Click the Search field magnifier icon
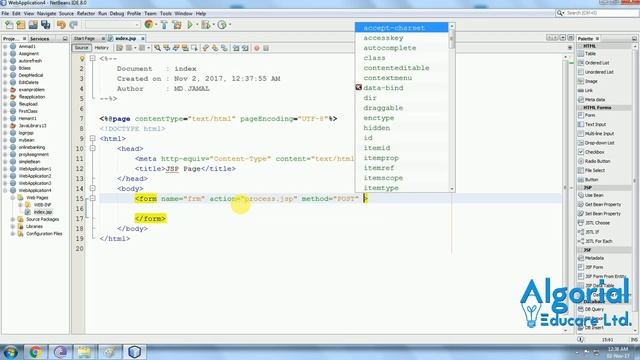The height and width of the screenshot is (360, 640). 560,13
